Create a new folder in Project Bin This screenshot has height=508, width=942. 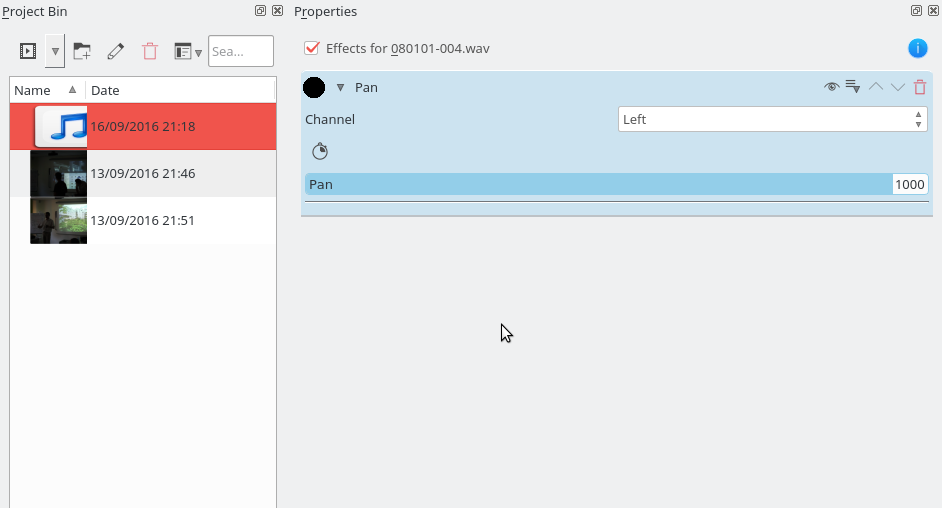[82, 51]
